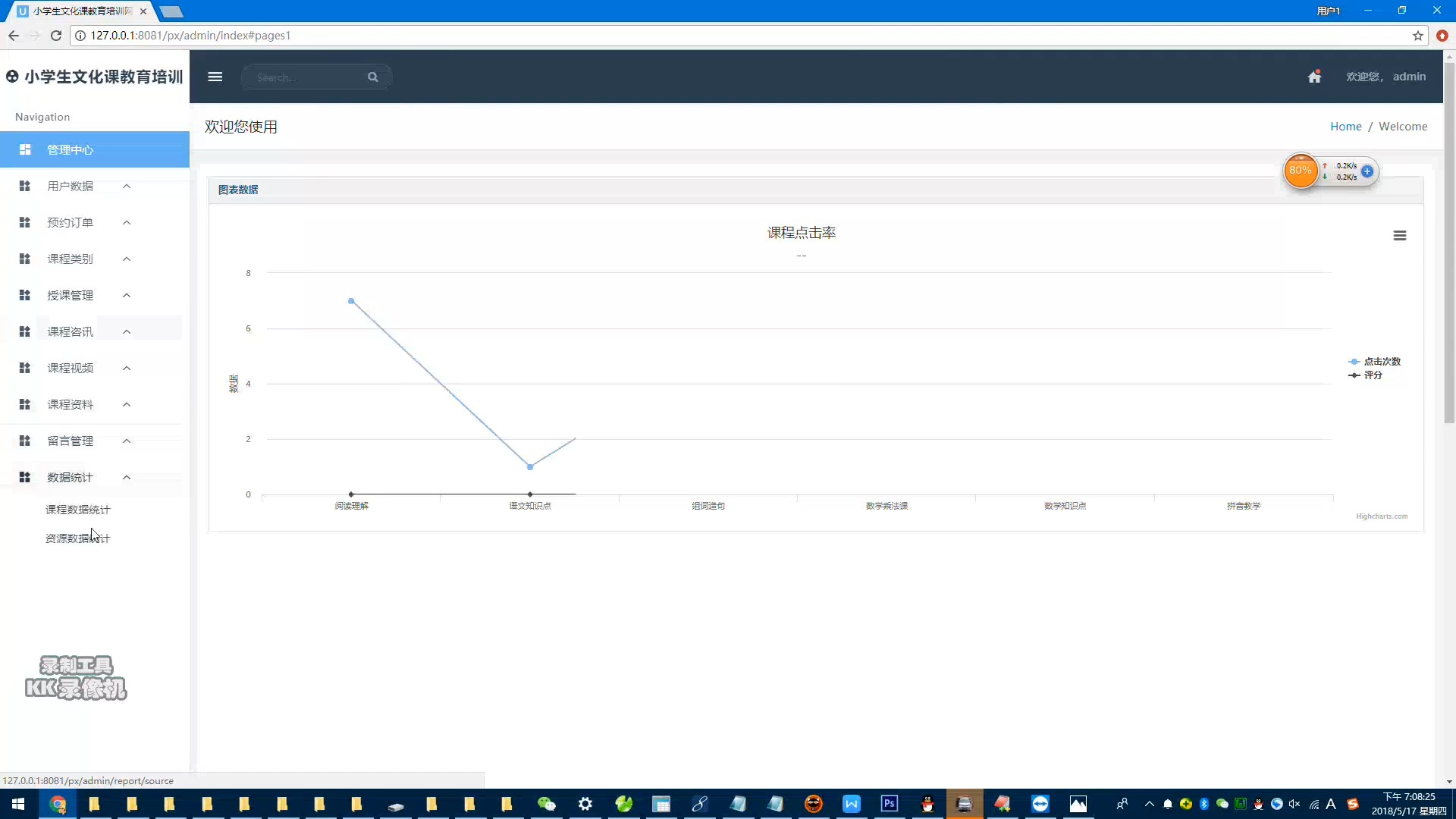Click 课程点击率 chart title

(802, 233)
